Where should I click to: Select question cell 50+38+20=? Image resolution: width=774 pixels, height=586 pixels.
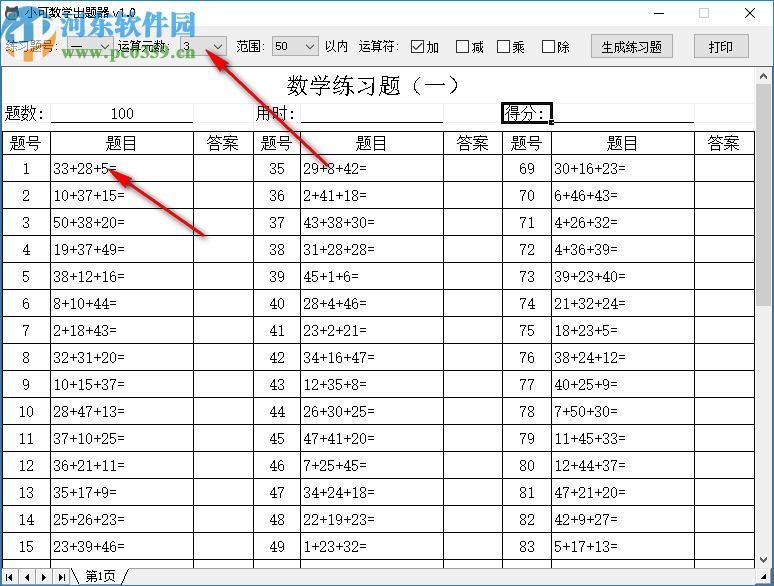122,222
